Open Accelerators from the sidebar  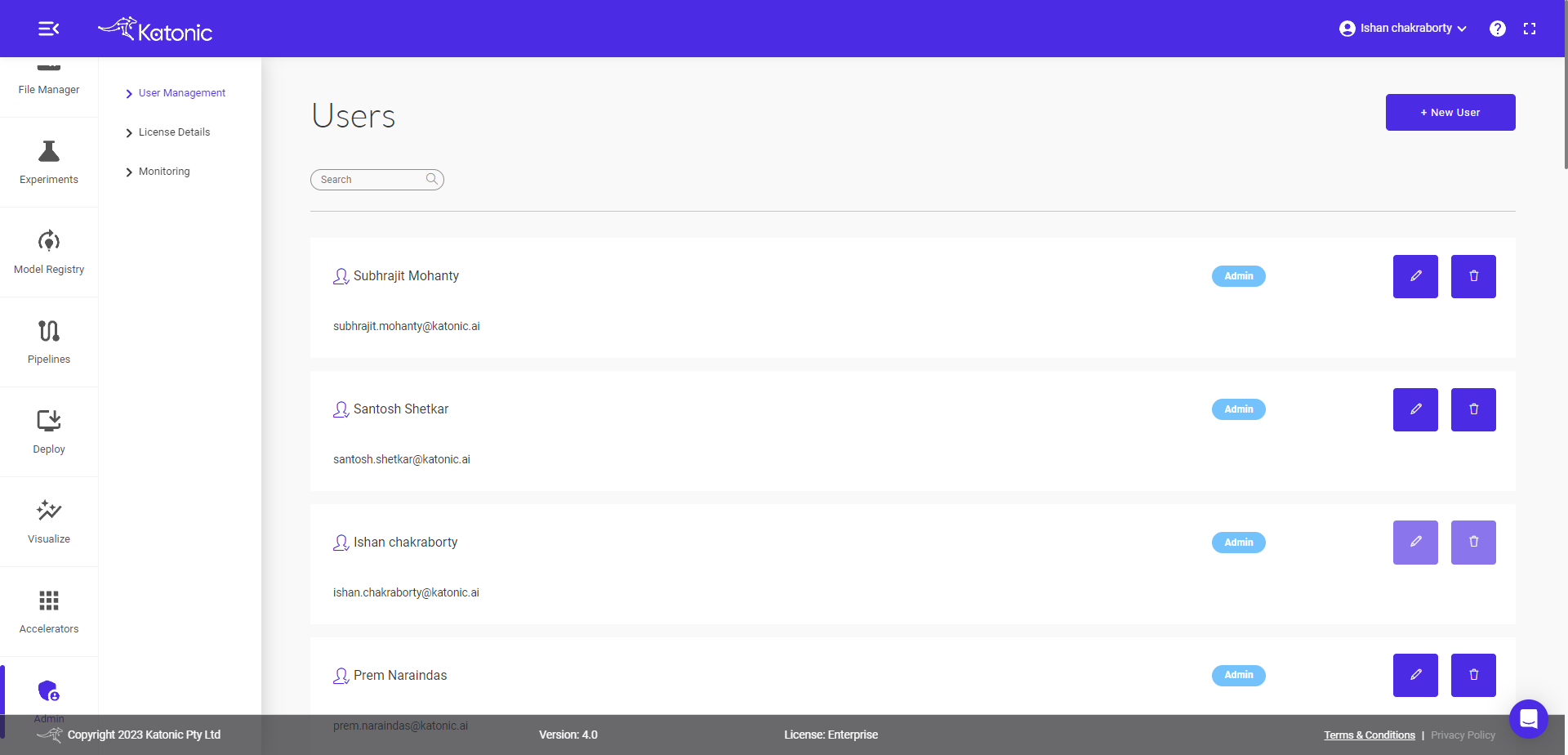[49, 612]
